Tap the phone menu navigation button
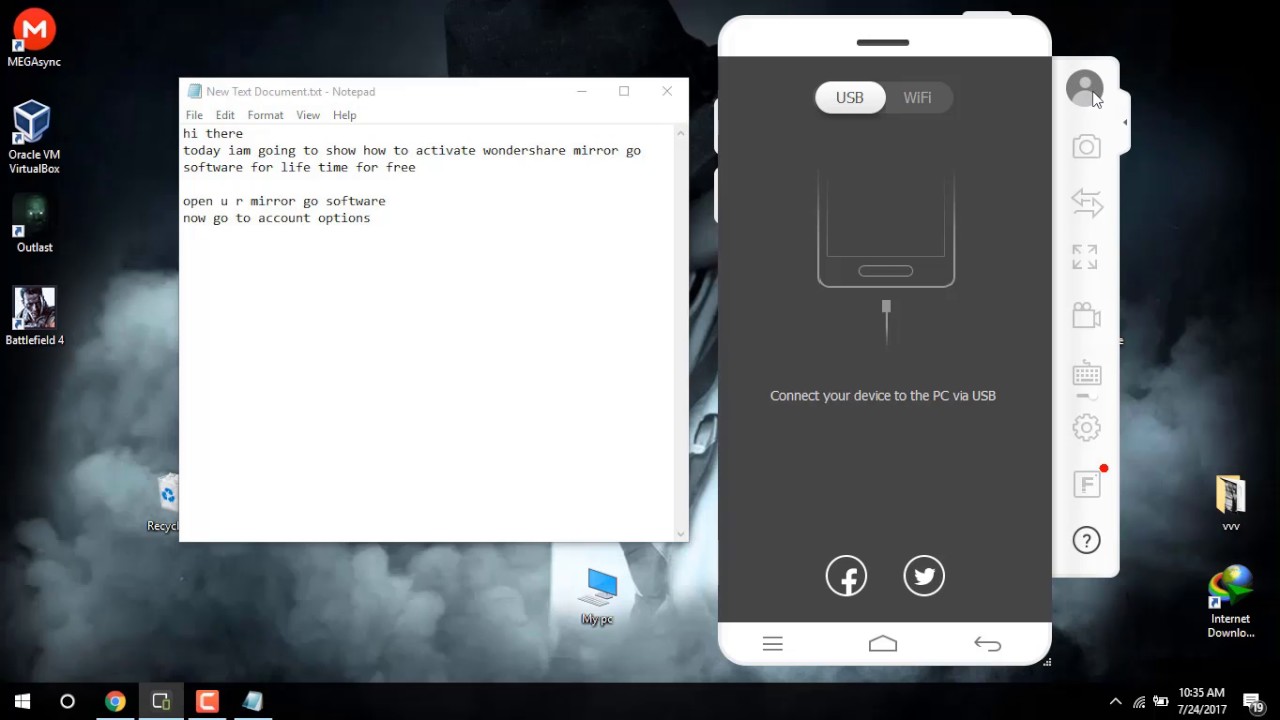1280x720 pixels. 772,644
